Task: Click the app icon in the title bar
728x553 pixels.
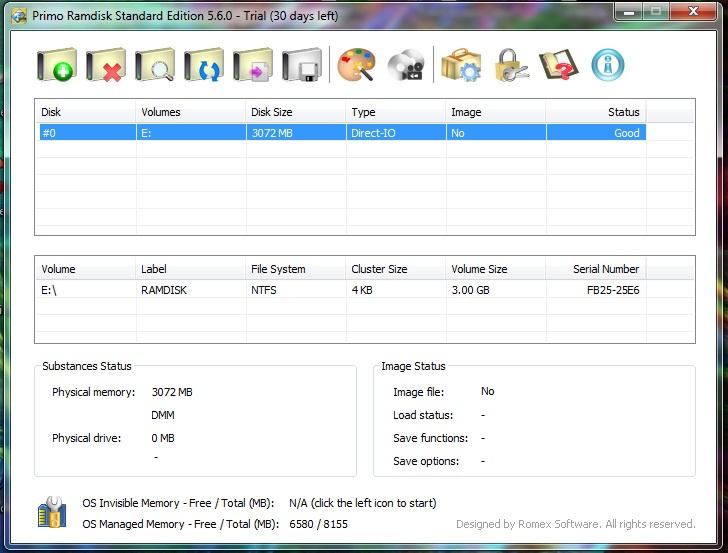Action: point(19,15)
